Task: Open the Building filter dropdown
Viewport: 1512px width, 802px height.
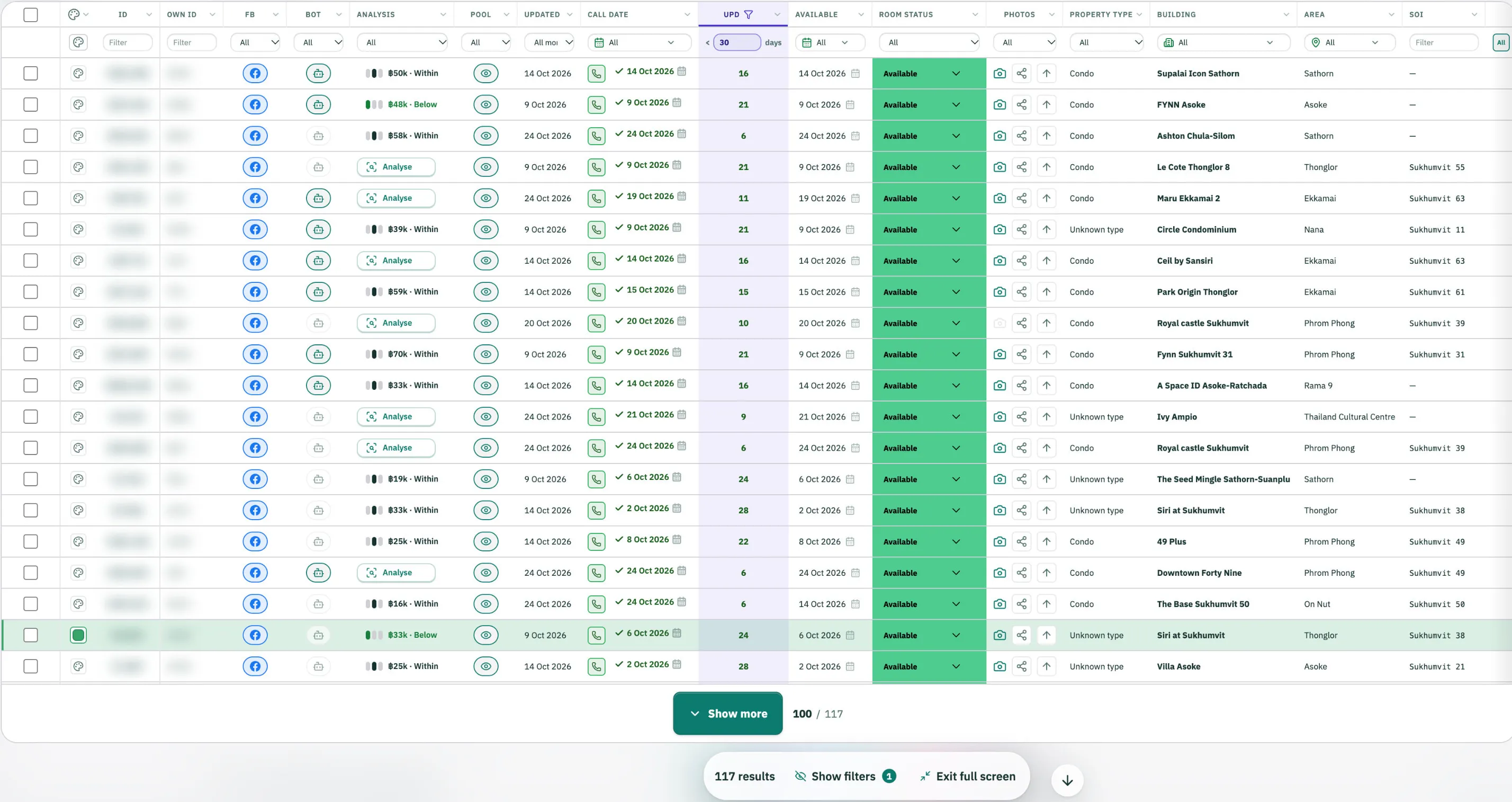Action: [1223, 42]
